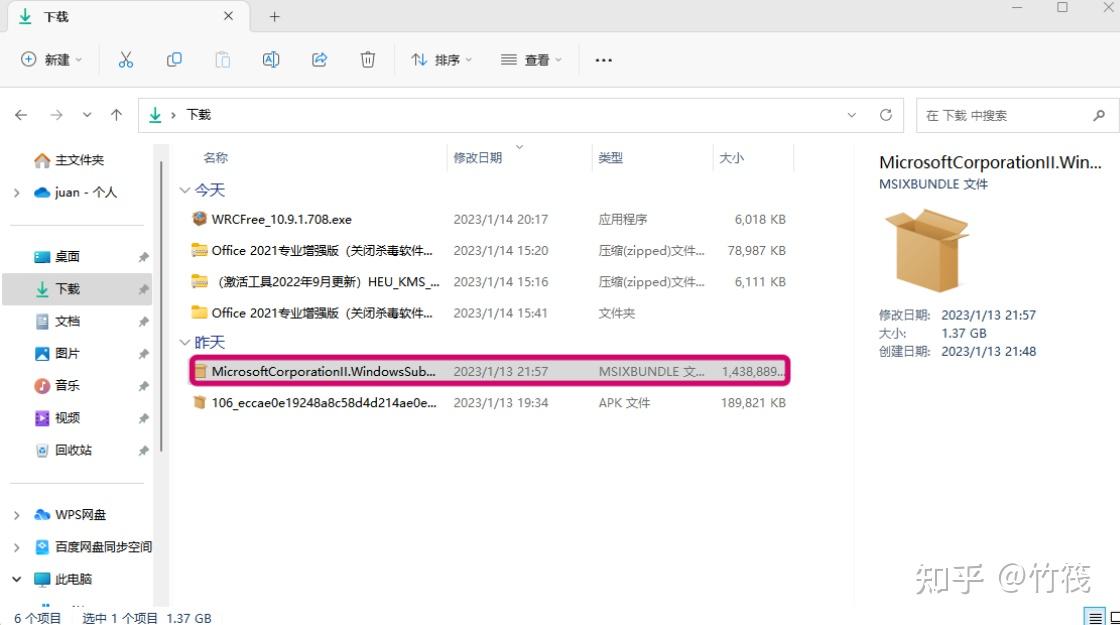Expand address bar history dropdown
This screenshot has height=625, width=1120.
851,115
